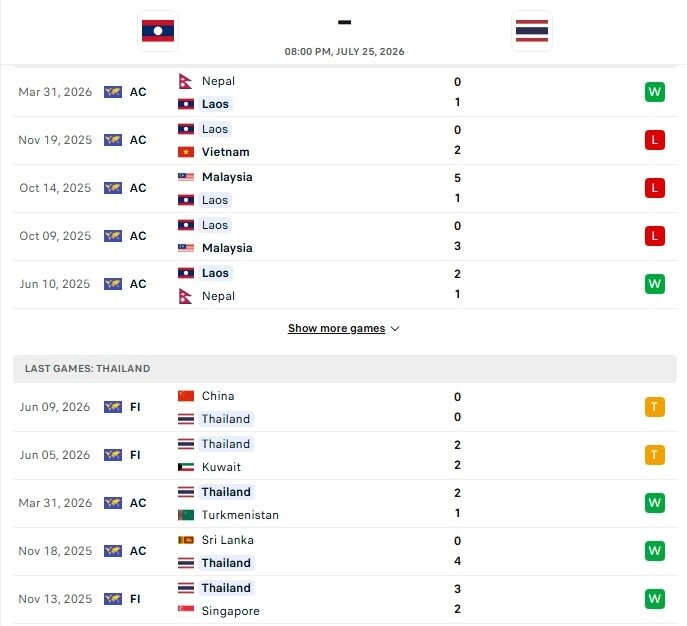Click the Vietnam flag icon
The height and width of the screenshot is (626, 687).
click(x=186, y=152)
